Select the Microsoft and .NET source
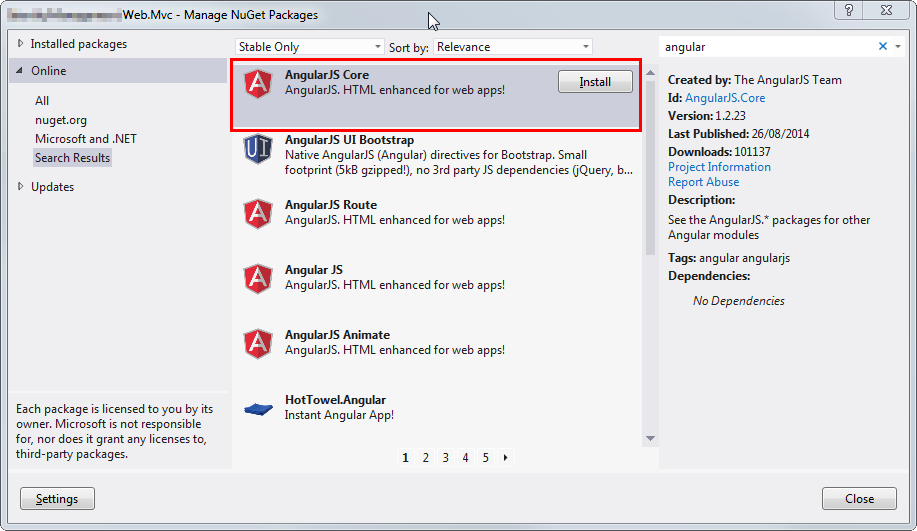Image resolution: width=917 pixels, height=531 pixels. [85, 139]
